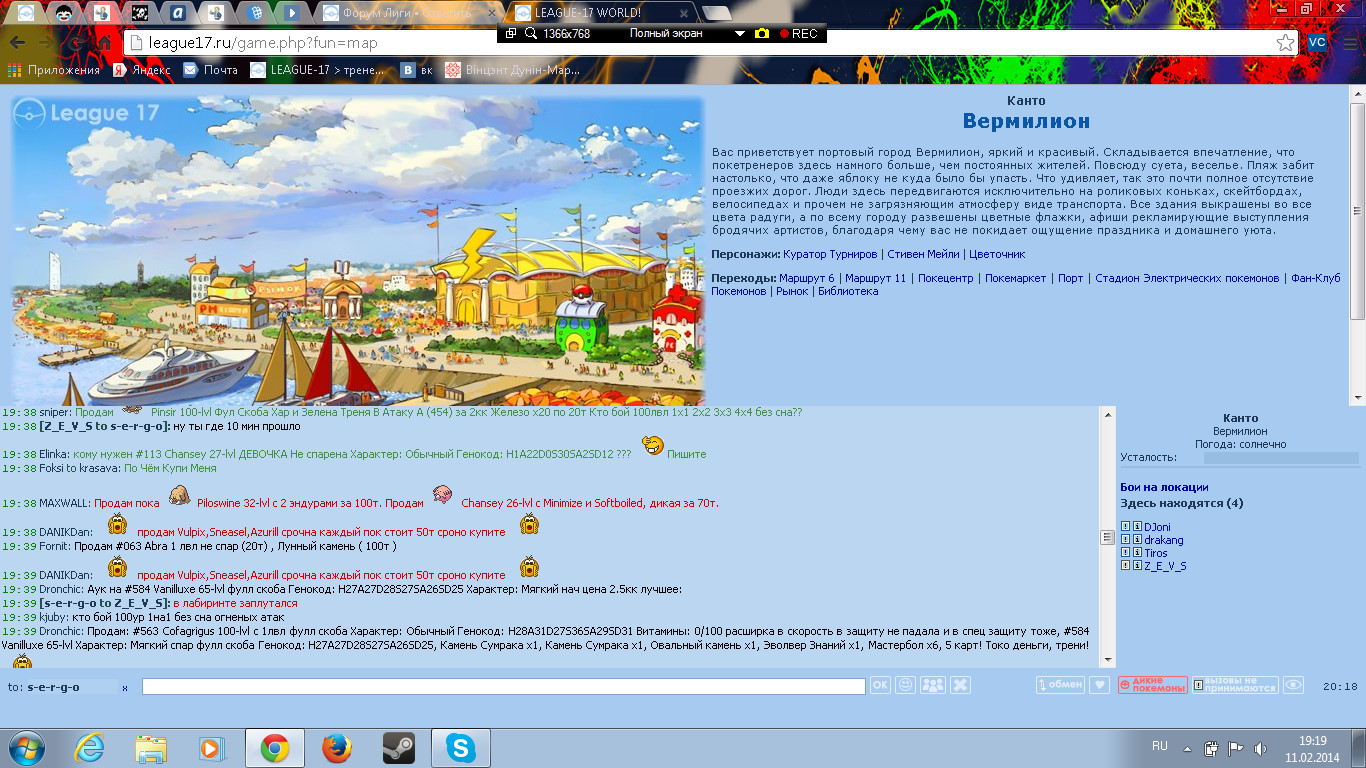1366x768 pixels.
Task: Open Приложения apps bookmark
Action: pos(54,70)
